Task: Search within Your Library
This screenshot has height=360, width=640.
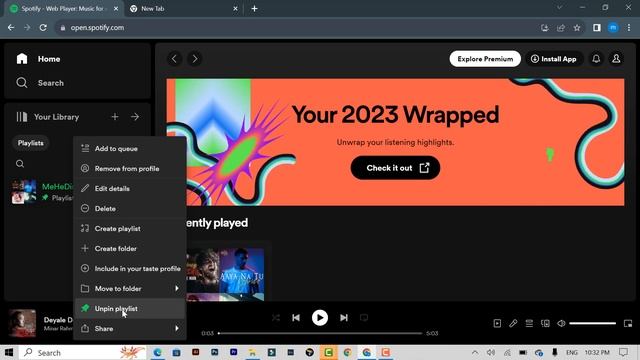Action: (20, 164)
